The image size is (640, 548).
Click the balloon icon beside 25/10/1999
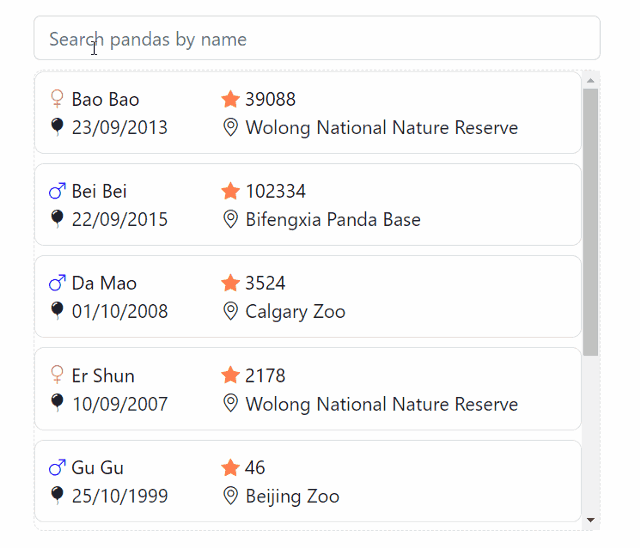[x=57, y=495]
